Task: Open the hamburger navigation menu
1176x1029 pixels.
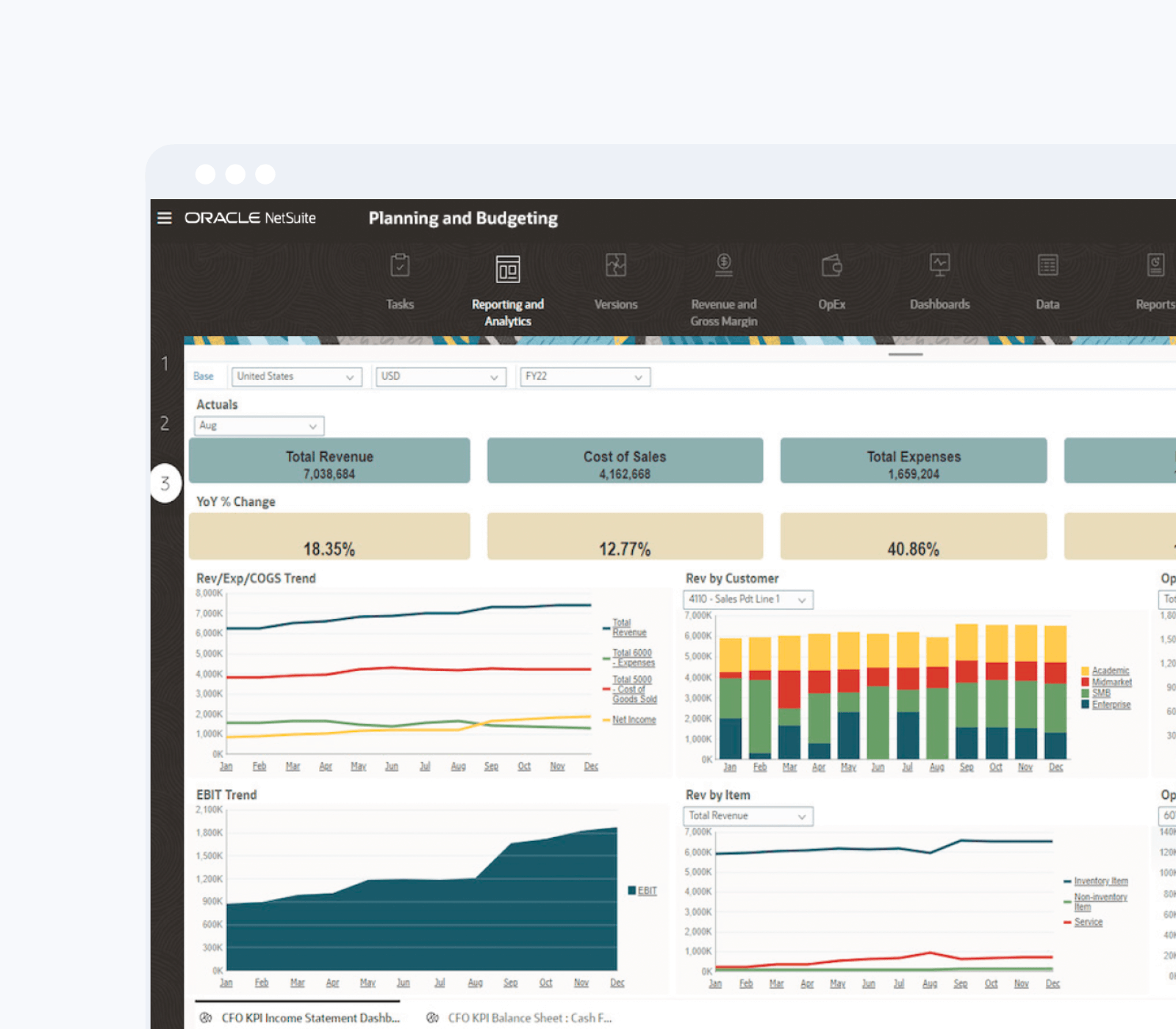Action: (165, 218)
